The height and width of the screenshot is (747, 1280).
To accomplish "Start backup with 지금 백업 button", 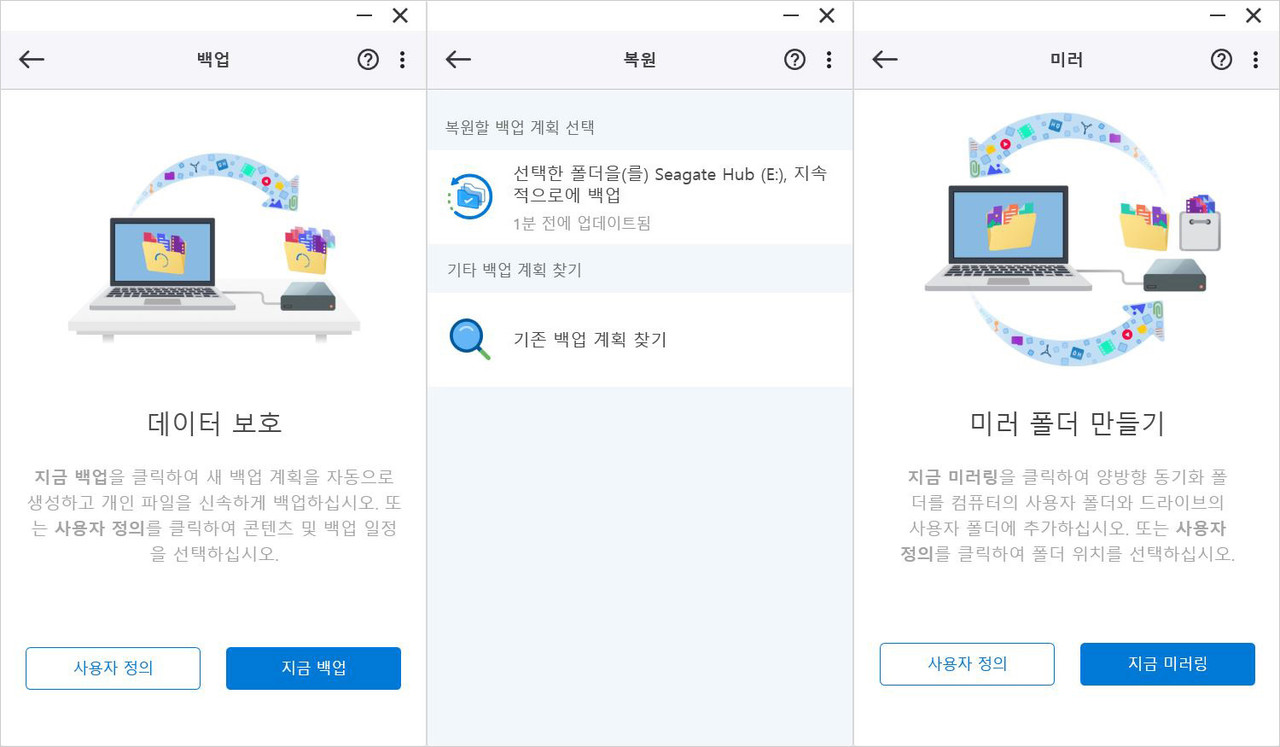I will (313, 668).
